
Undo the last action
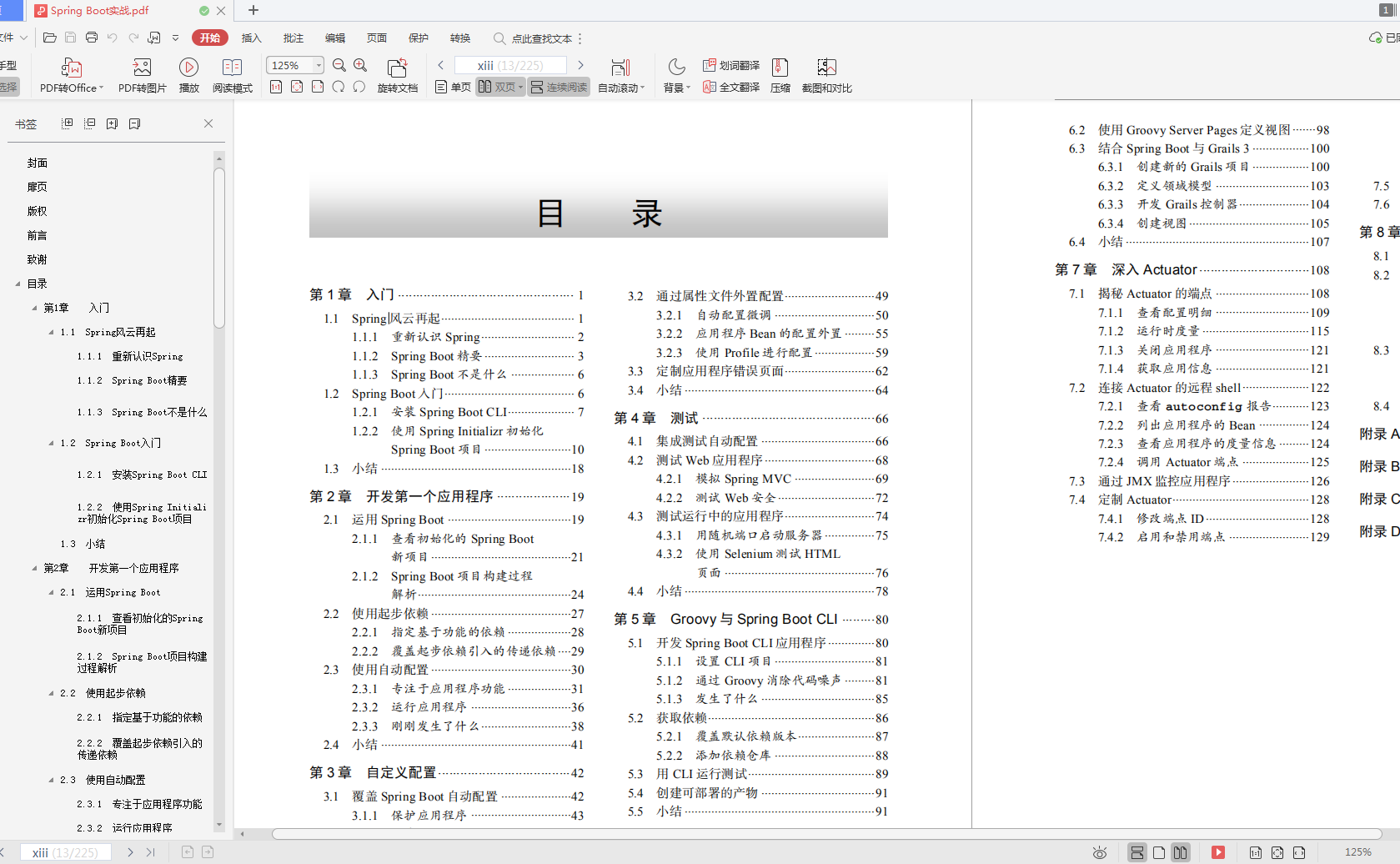pyautogui.click(x=113, y=38)
